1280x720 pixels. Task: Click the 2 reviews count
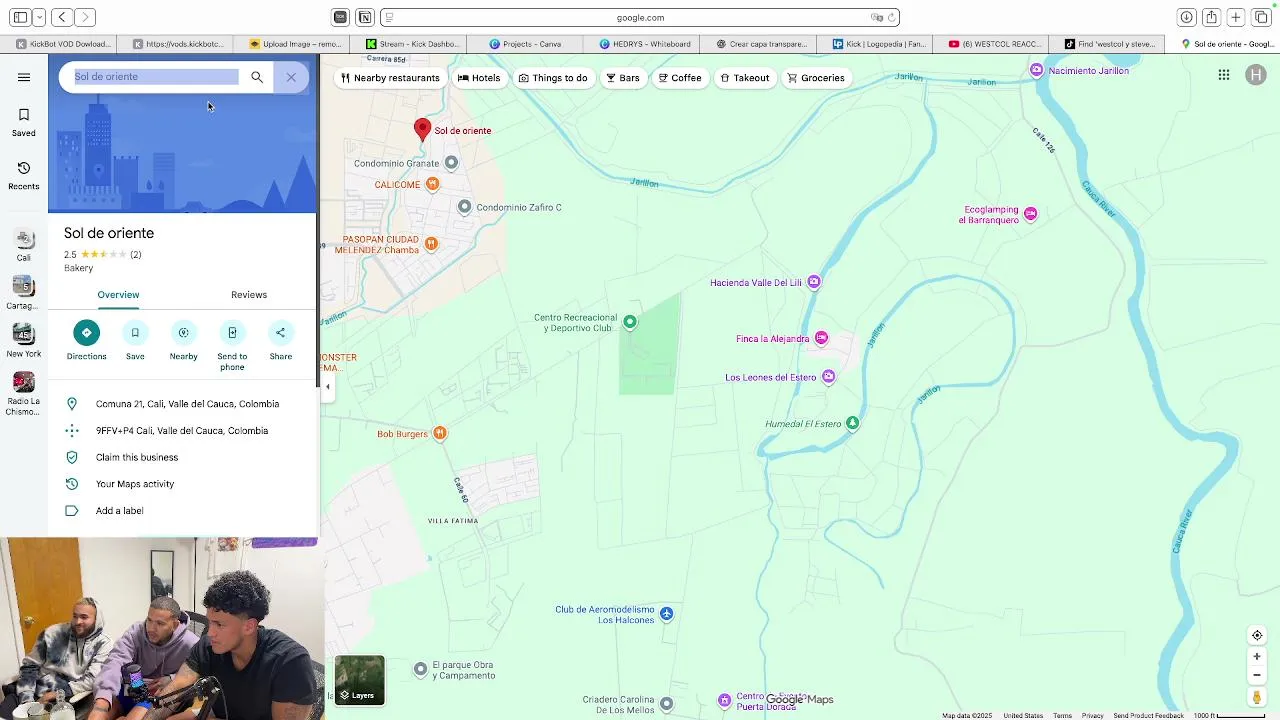click(136, 254)
